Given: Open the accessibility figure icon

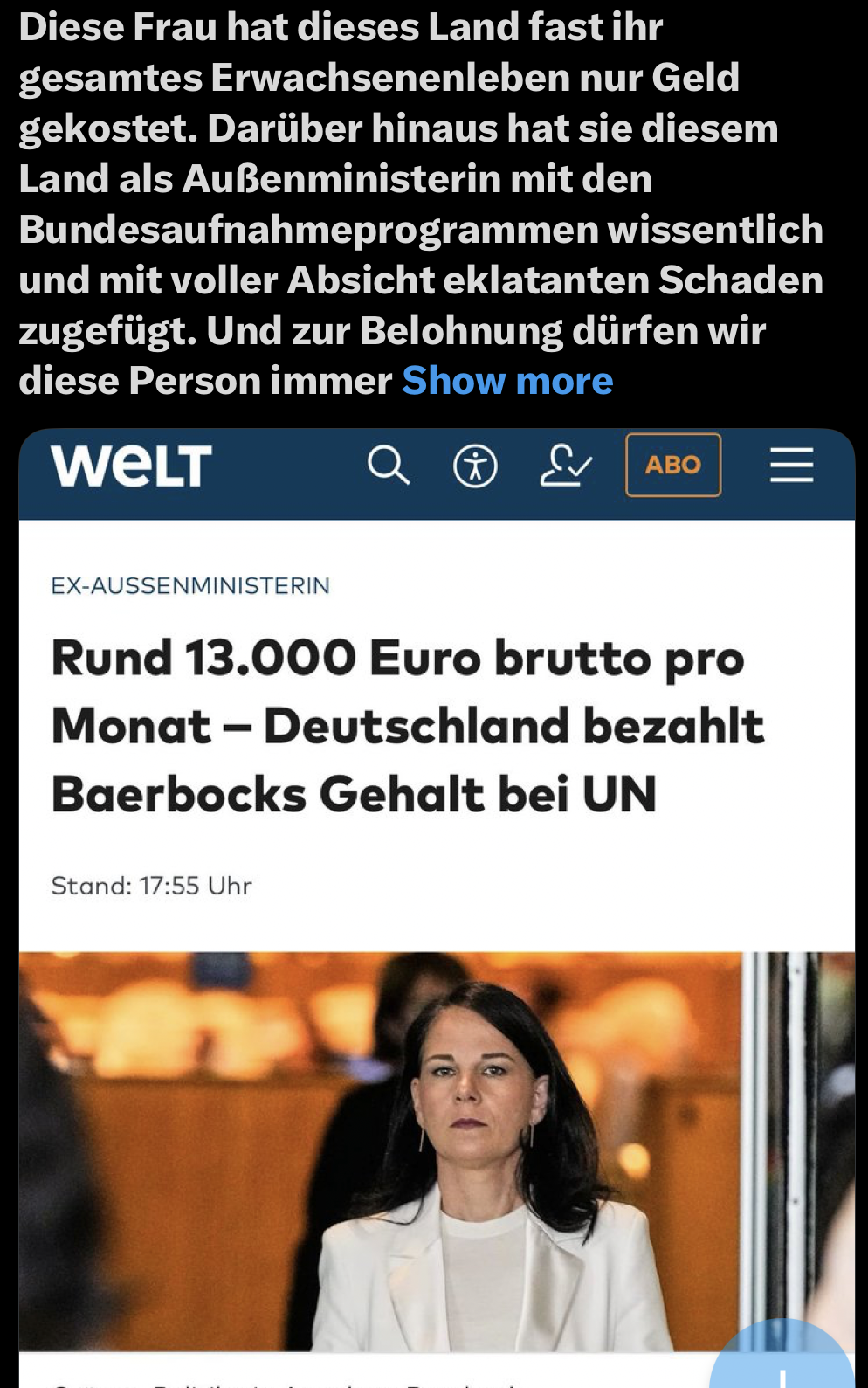Looking at the screenshot, I should [x=475, y=466].
